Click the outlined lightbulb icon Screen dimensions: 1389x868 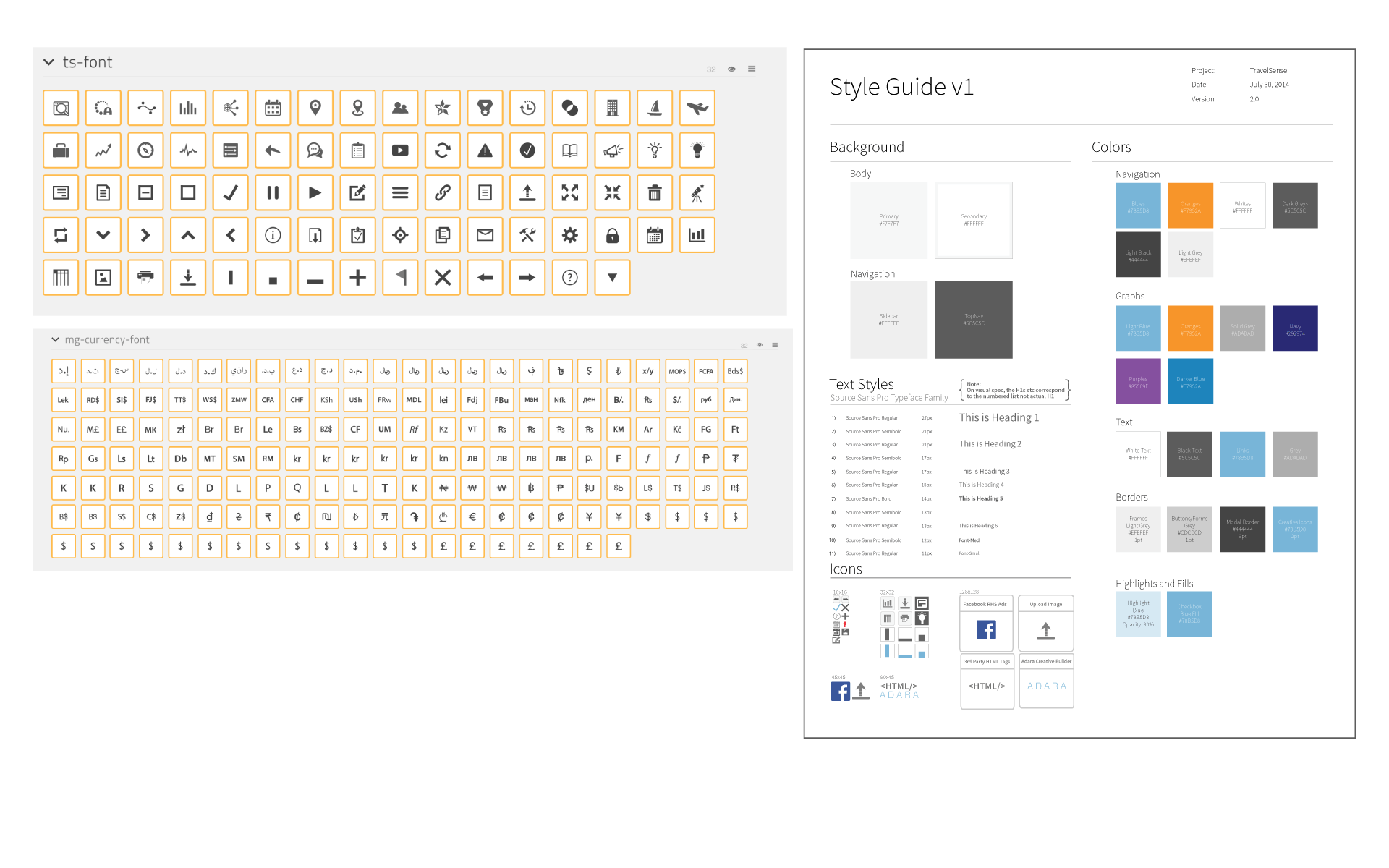pyautogui.click(x=655, y=150)
